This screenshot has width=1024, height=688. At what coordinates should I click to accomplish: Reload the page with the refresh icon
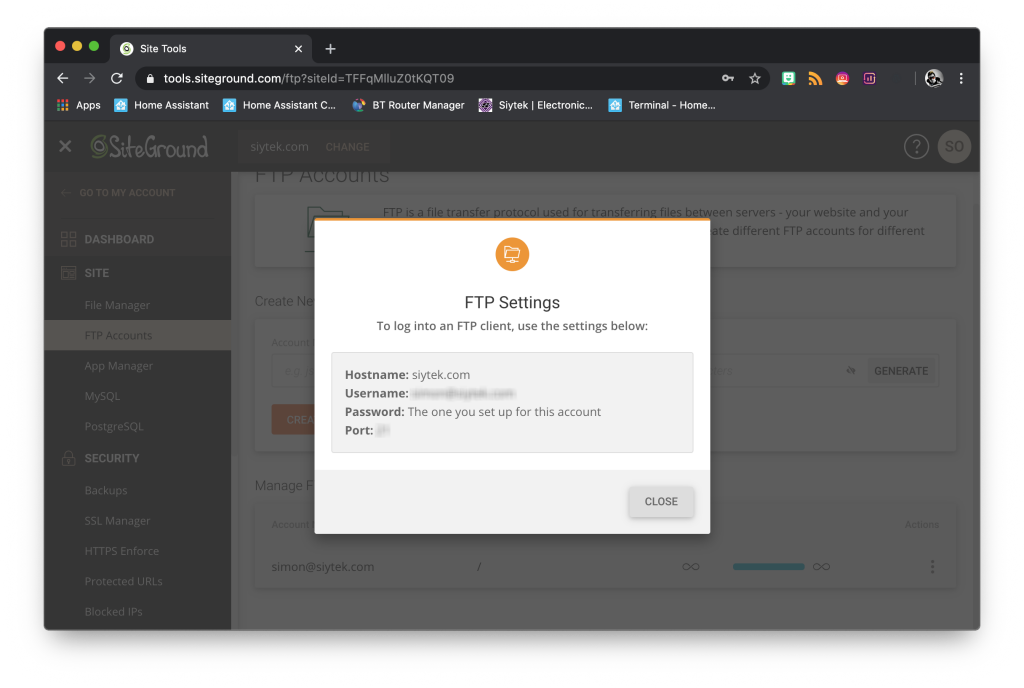117,78
